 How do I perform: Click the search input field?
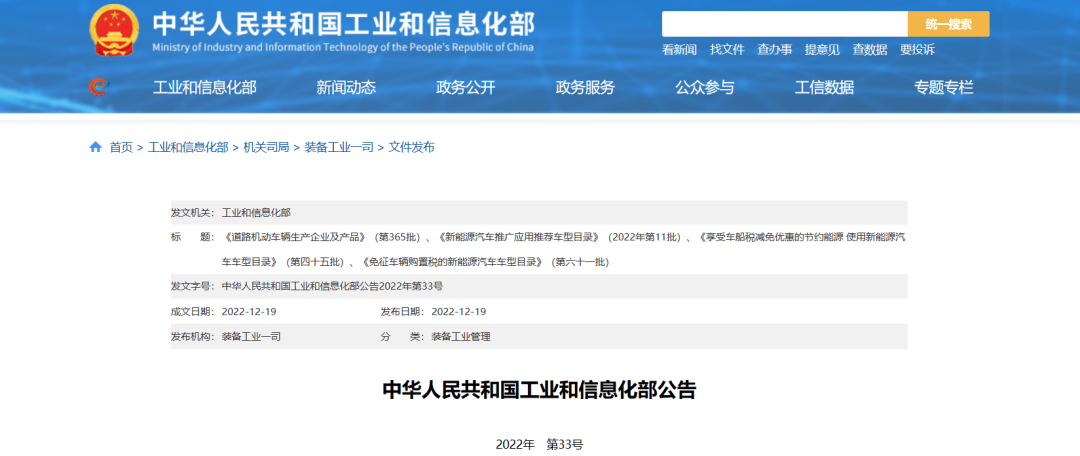pos(784,24)
